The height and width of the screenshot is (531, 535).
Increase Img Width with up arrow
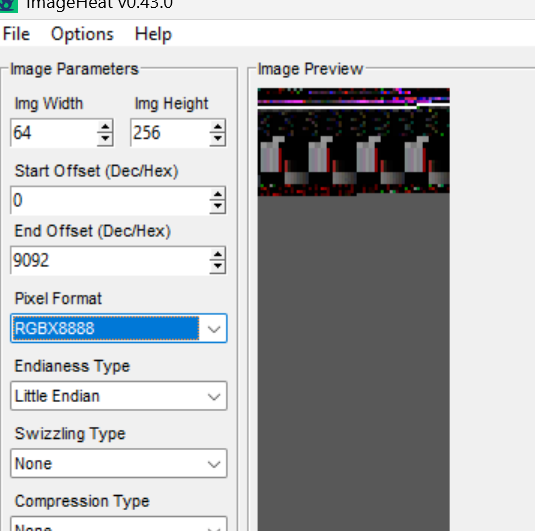tap(105, 127)
